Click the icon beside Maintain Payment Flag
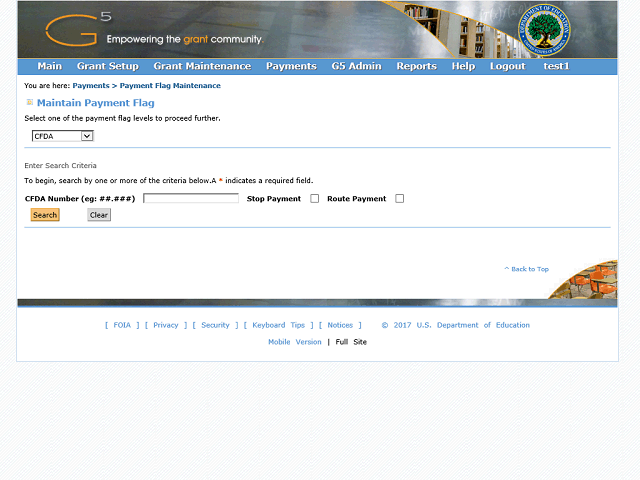The width and height of the screenshot is (640, 480). point(30,102)
